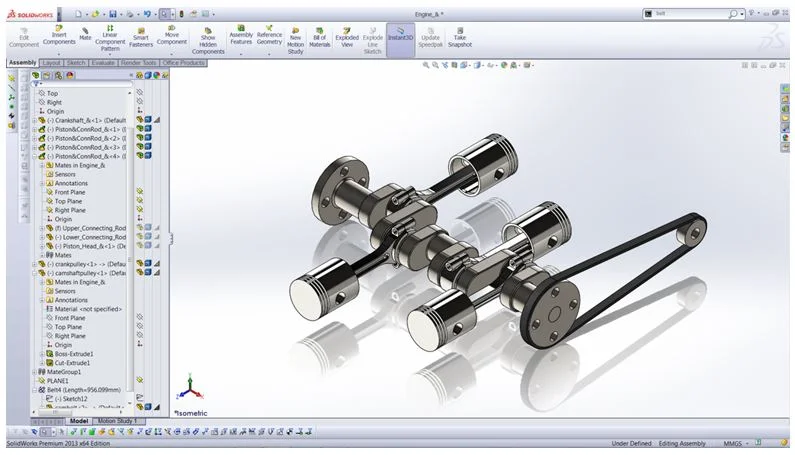The width and height of the screenshot is (795, 455).
Task: Select the Model tab at bottom
Action: point(79,421)
